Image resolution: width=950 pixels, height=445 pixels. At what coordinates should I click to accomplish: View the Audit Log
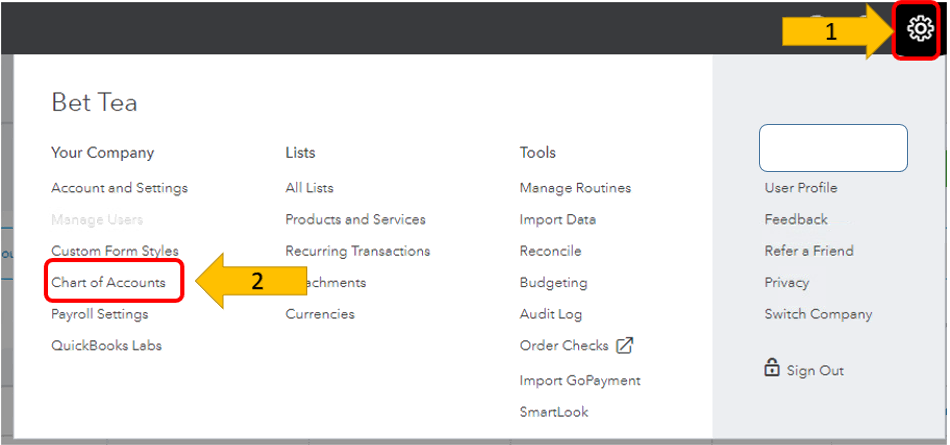point(550,314)
